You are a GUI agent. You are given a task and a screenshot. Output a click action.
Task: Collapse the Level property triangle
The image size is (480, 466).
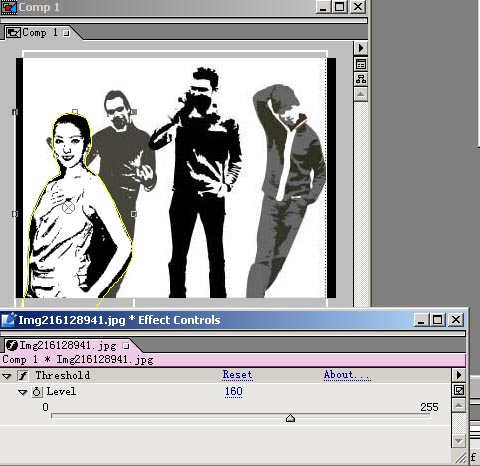click(x=22, y=392)
